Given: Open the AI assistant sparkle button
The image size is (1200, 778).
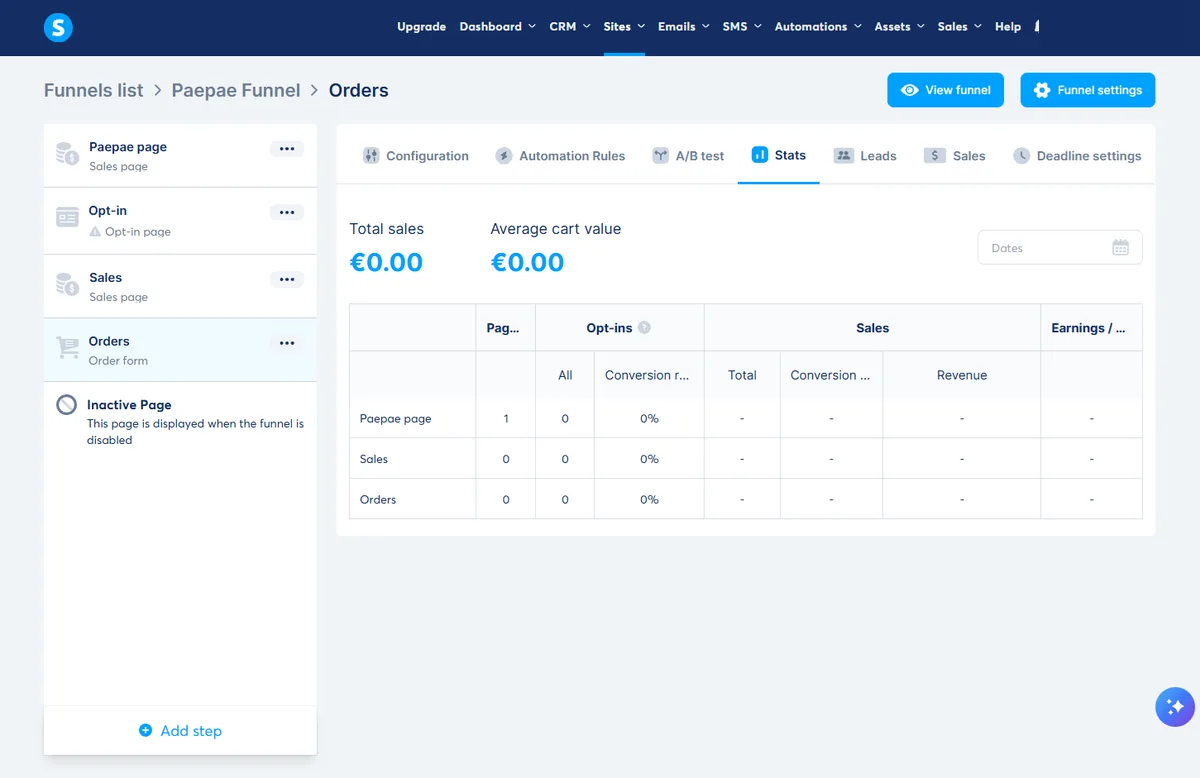Looking at the screenshot, I should coord(1175,707).
